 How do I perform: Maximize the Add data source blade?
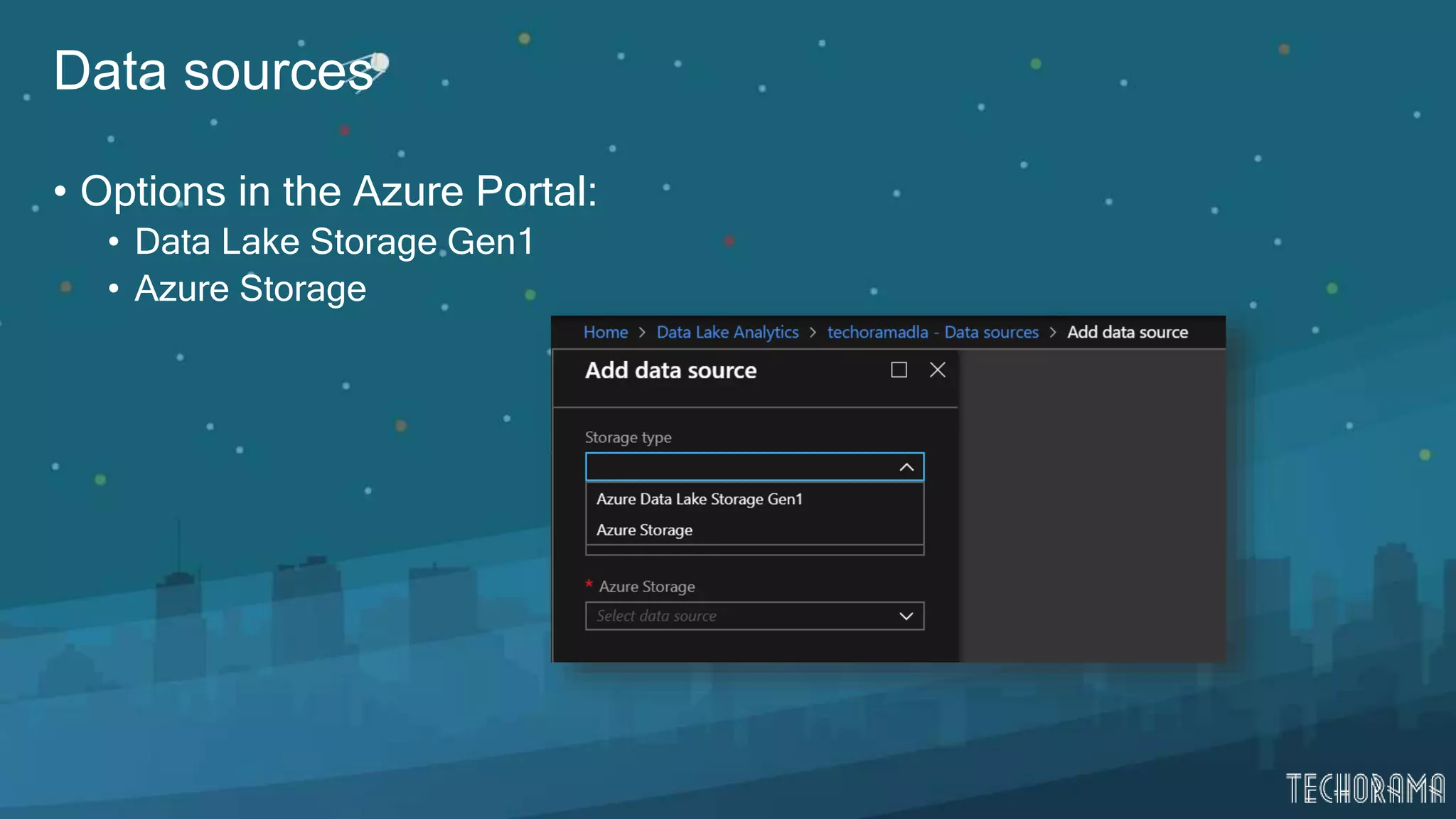tap(899, 370)
